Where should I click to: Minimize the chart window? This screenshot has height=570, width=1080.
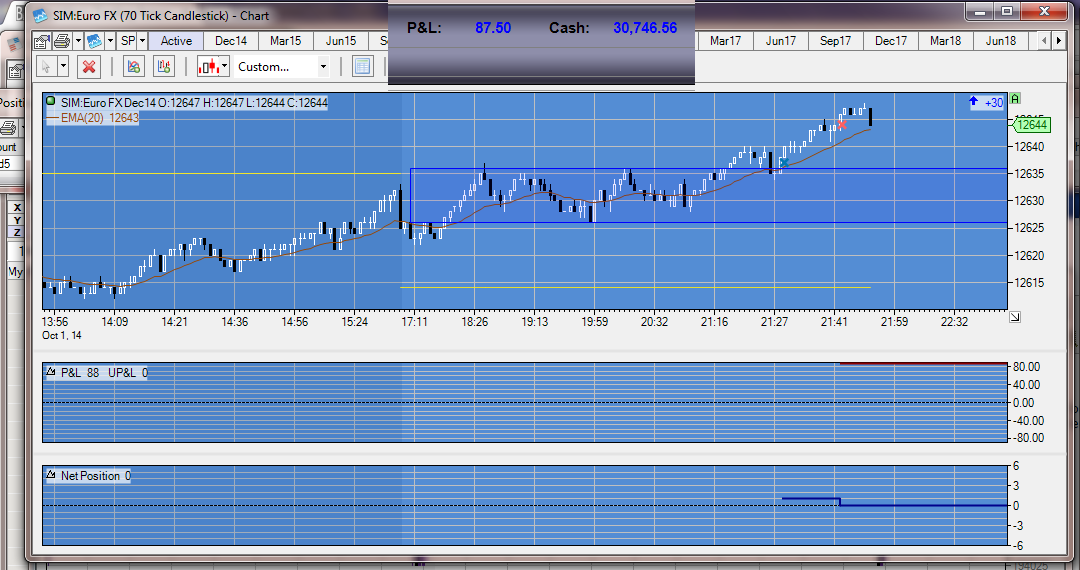click(x=981, y=12)
